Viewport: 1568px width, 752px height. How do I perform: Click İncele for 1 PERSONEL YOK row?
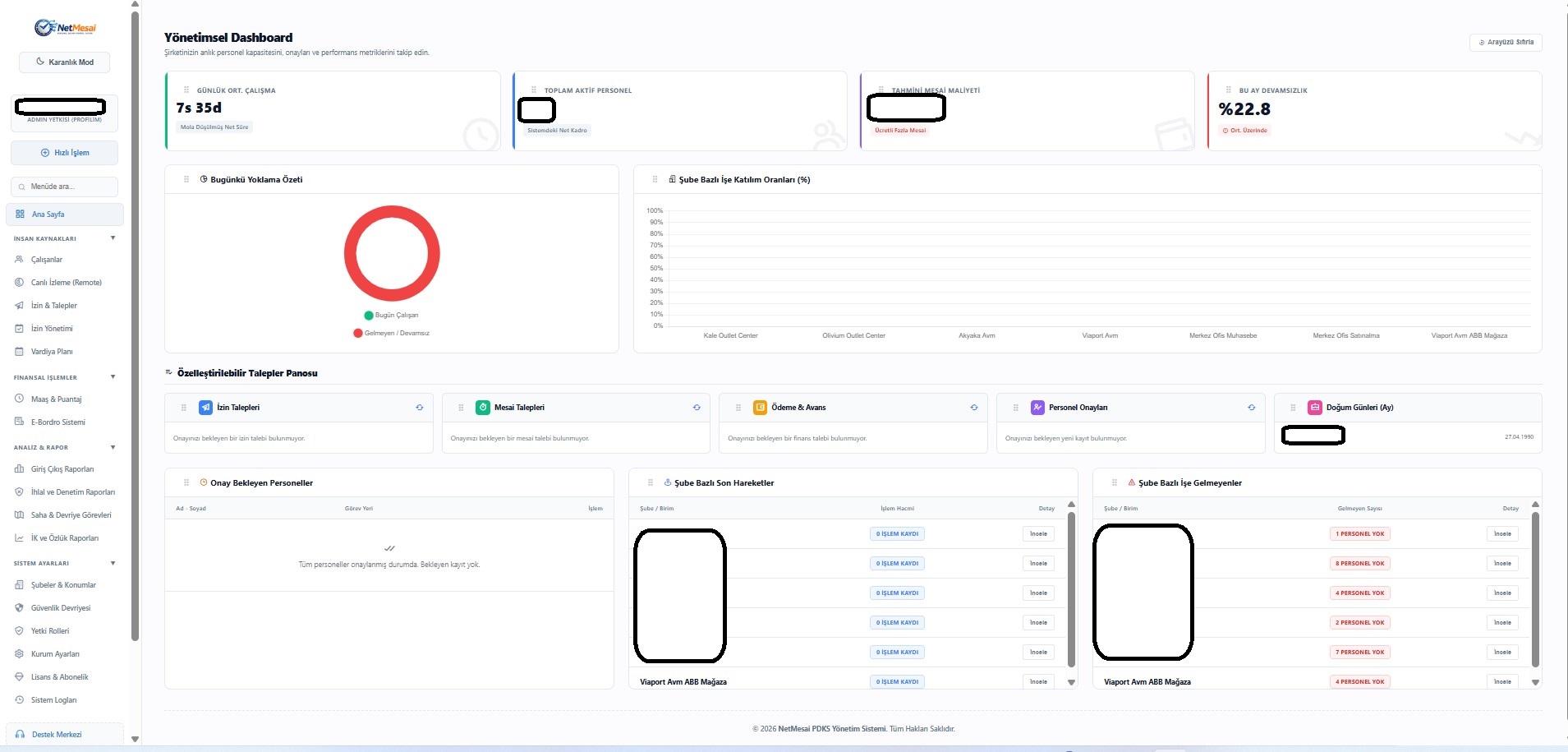point(1502,534)
